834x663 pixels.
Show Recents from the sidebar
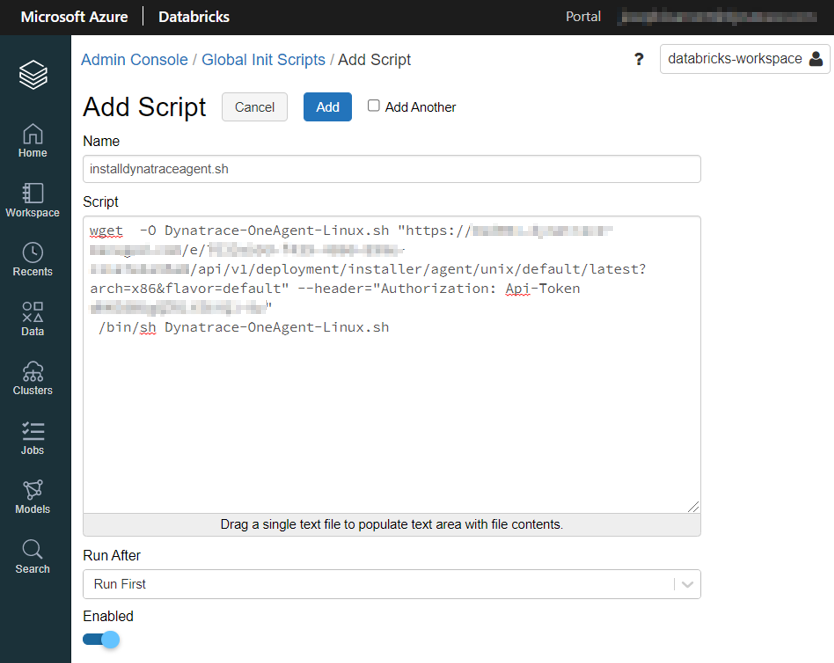[x=33, y=259]
